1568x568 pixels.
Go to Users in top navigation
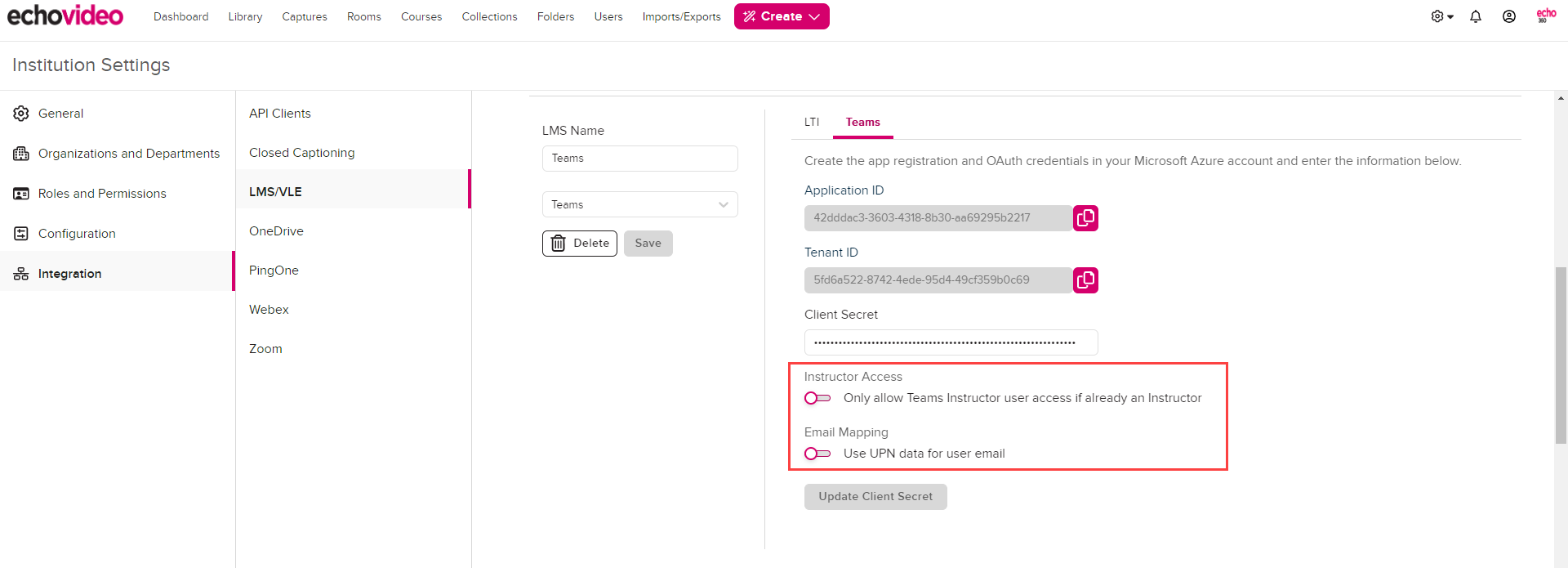click(x=608, y=16)
